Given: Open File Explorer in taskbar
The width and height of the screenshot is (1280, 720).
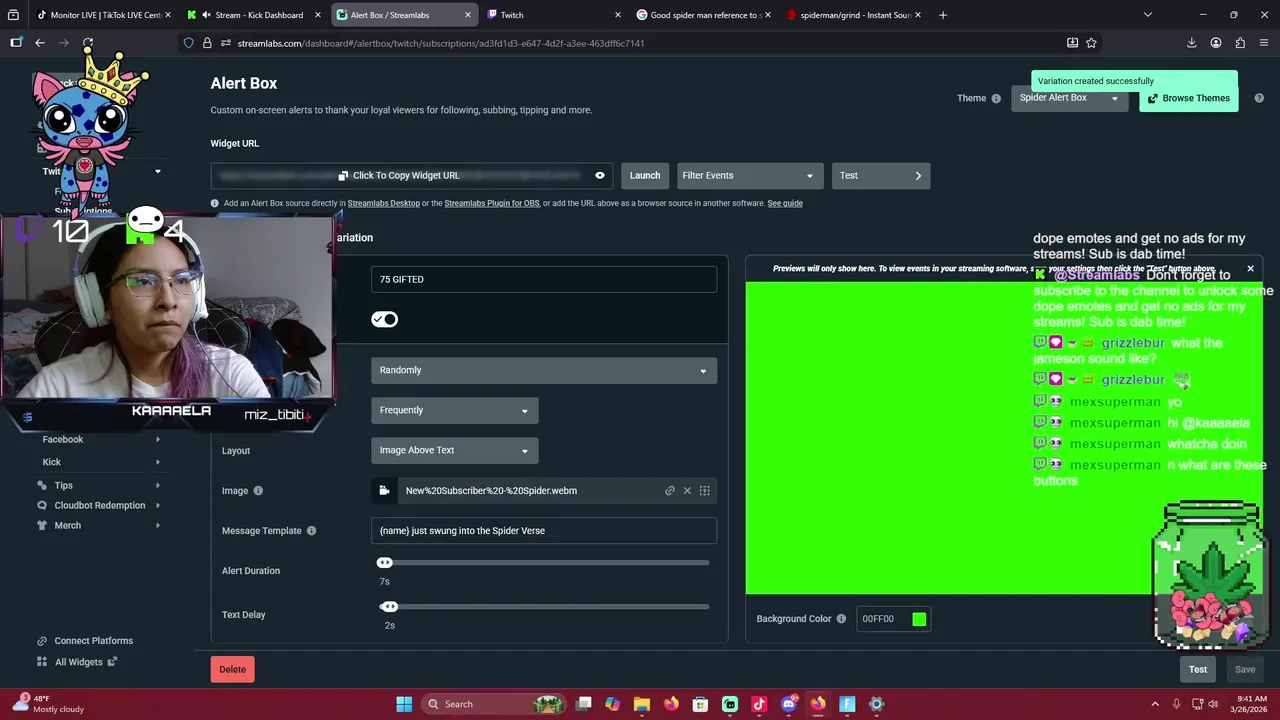Looking at the screenshot, I should pos(642,704).
